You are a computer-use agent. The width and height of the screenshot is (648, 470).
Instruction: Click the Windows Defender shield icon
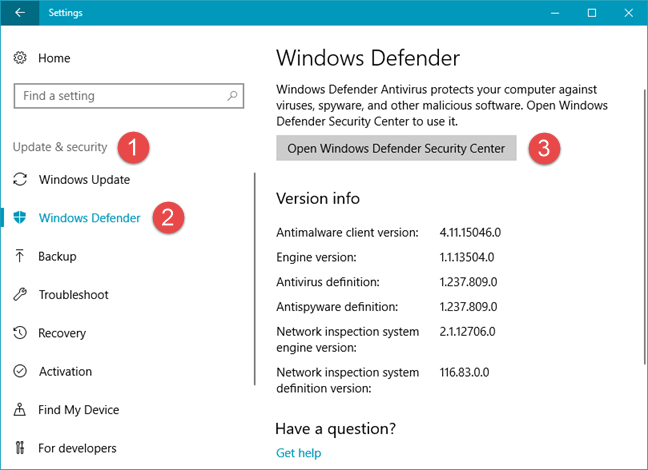pos(20,217)
